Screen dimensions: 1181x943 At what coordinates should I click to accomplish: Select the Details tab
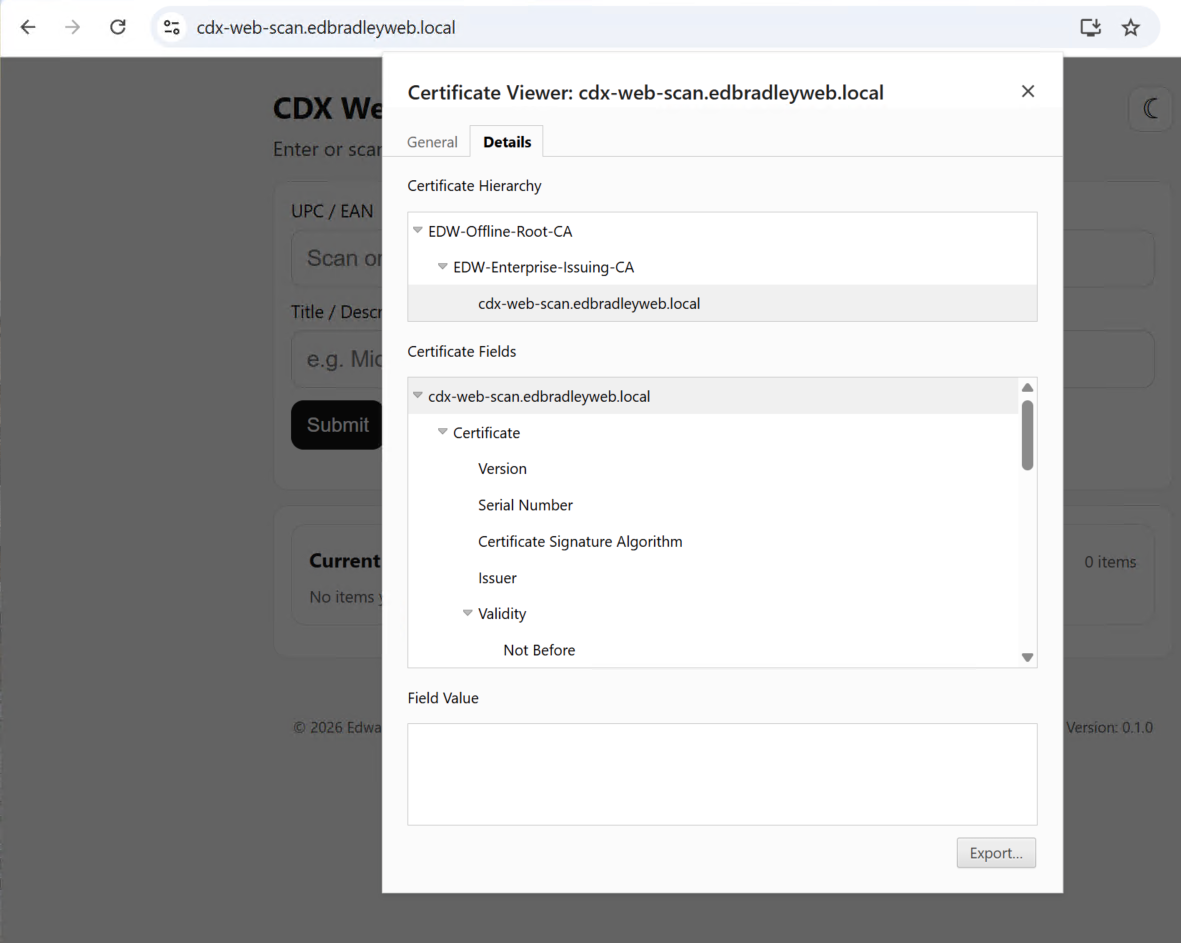click(507, 142)
